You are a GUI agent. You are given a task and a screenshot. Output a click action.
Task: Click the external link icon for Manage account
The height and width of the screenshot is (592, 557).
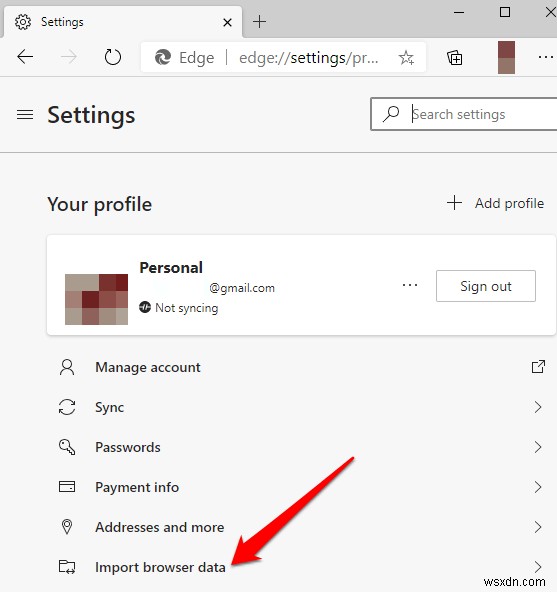click(x=538, y=367)
